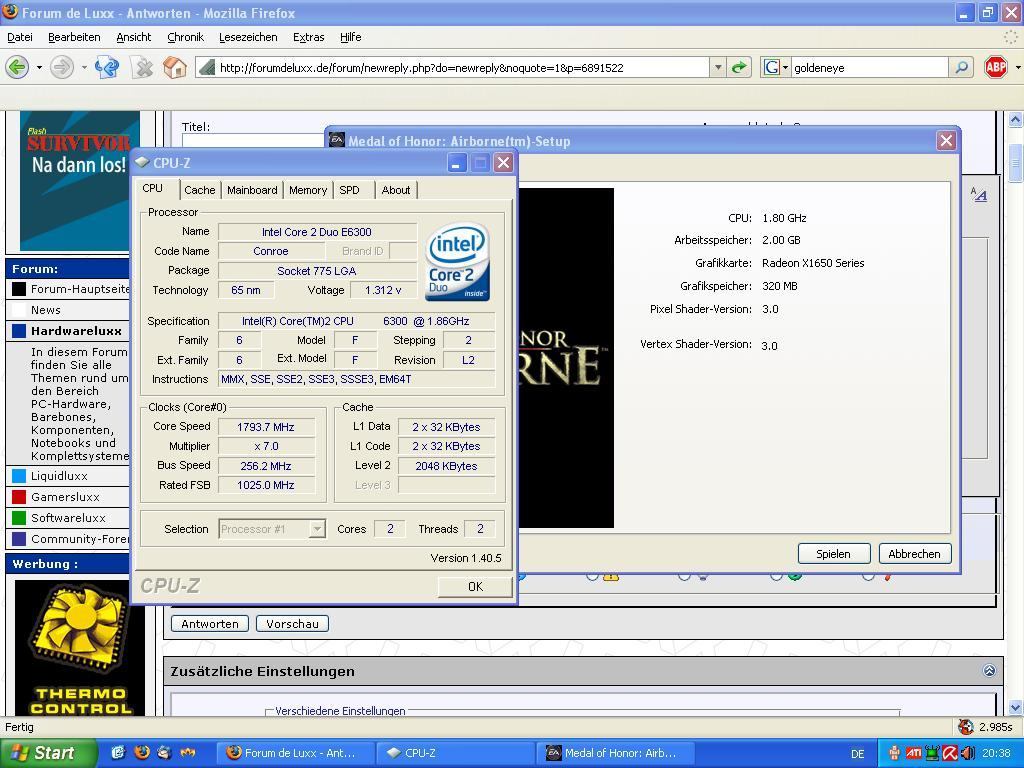Open Hilfe menu

[x=351, y=37]
